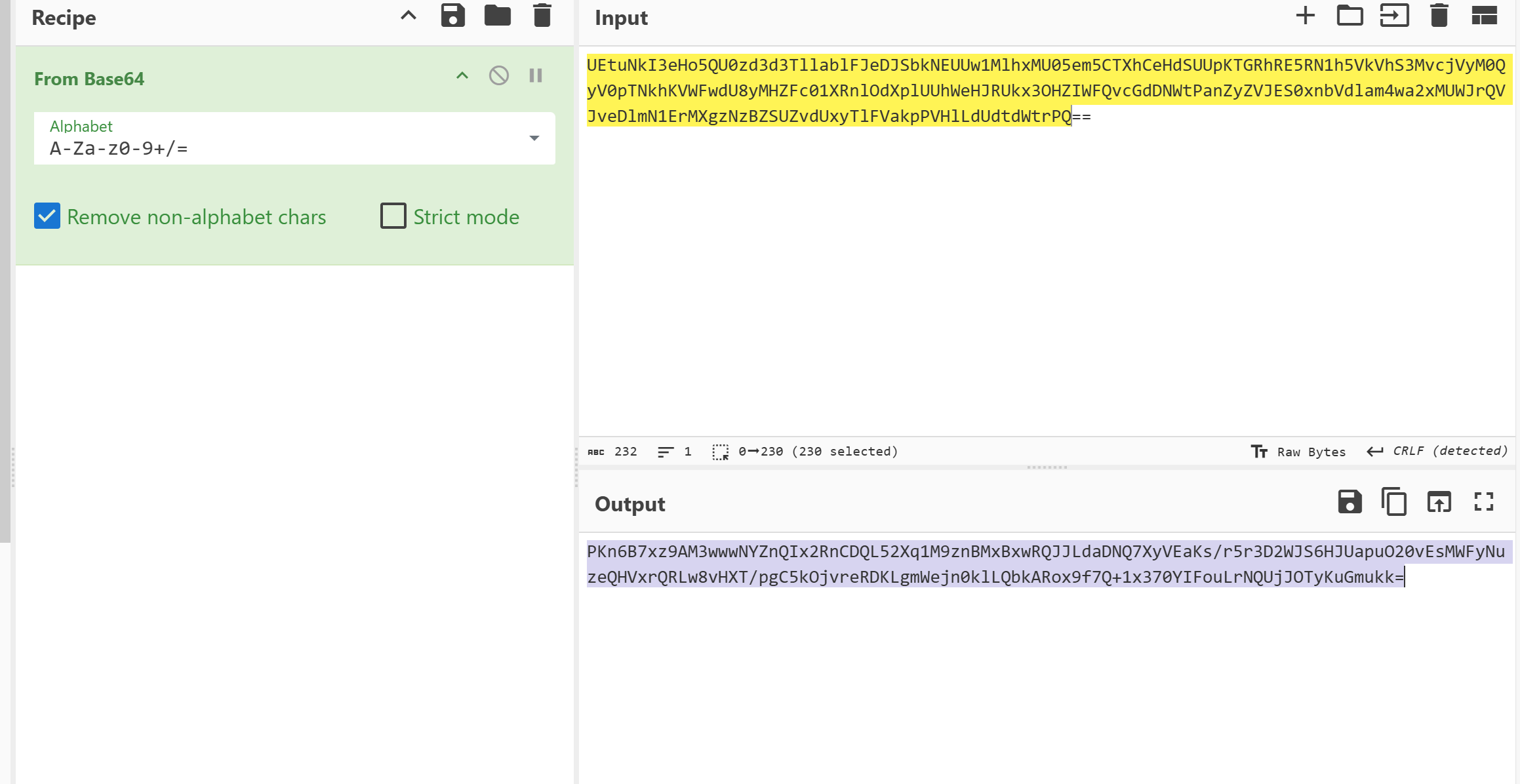Set breakpoint on From Base64
Screen dimensions: 1520x784
[x=536, y=76]
